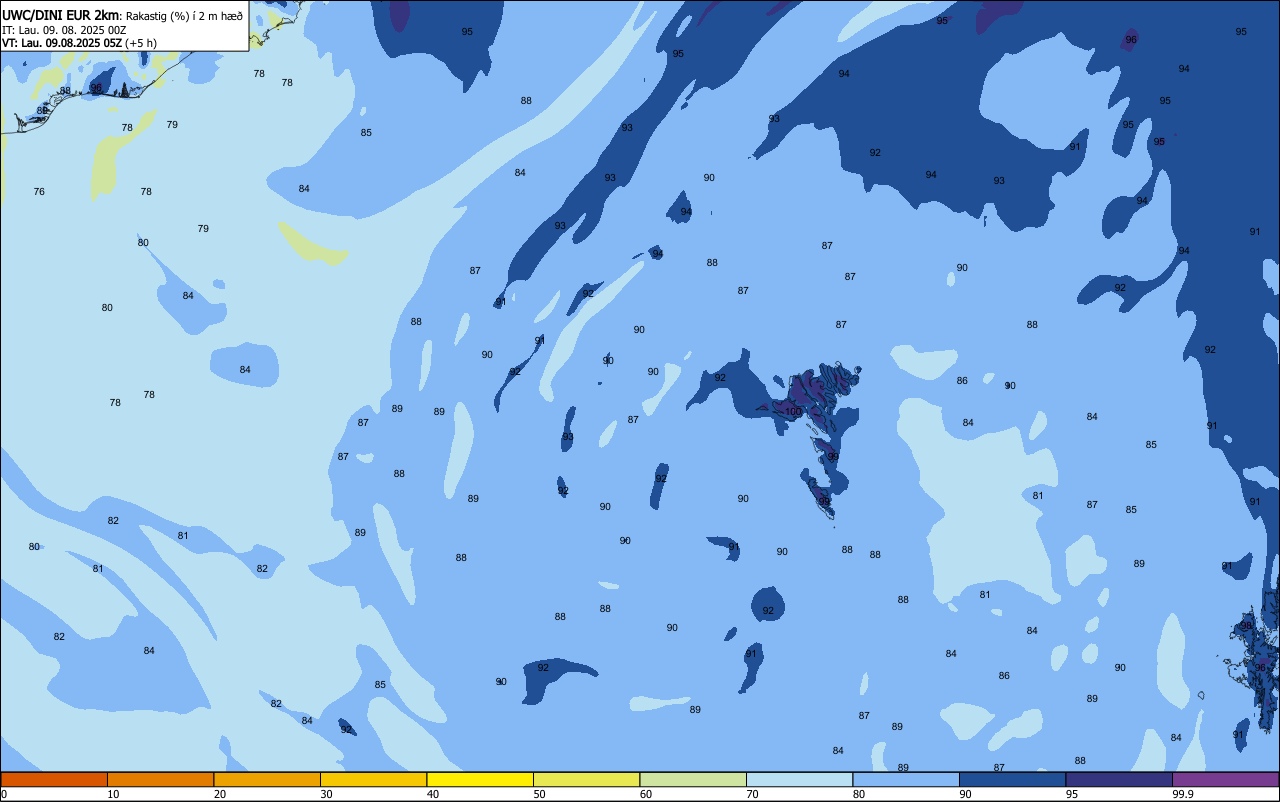The width and height of the screenshot is (1280, 802).
Task: Click the '99.9' tick label on the colour scale
Action: click(x=1184, y=794)
